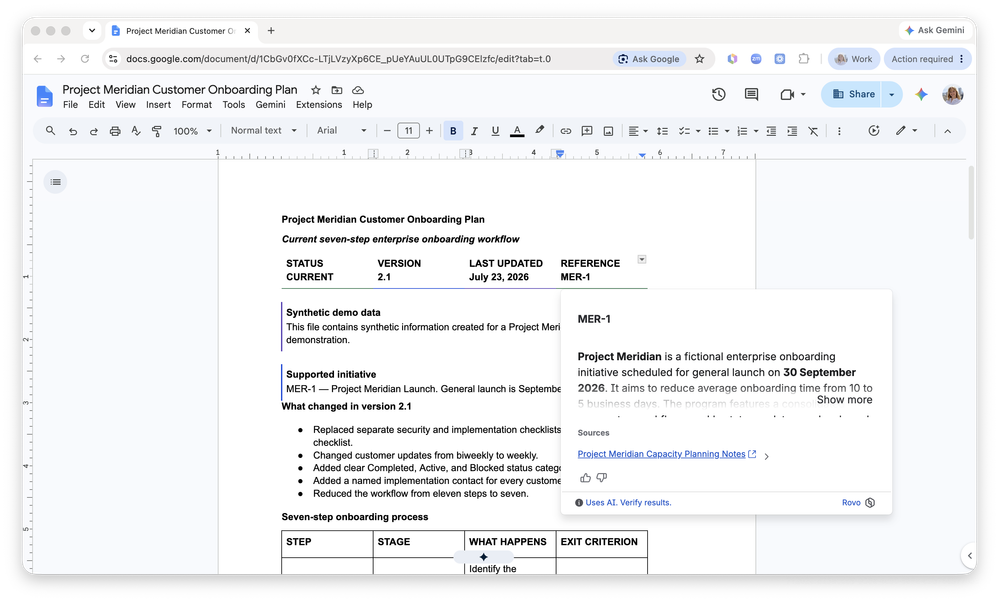The height and width of the screenshot is (602, 999).
Task: Increase font size with plus button
Action: click(429, 131)
